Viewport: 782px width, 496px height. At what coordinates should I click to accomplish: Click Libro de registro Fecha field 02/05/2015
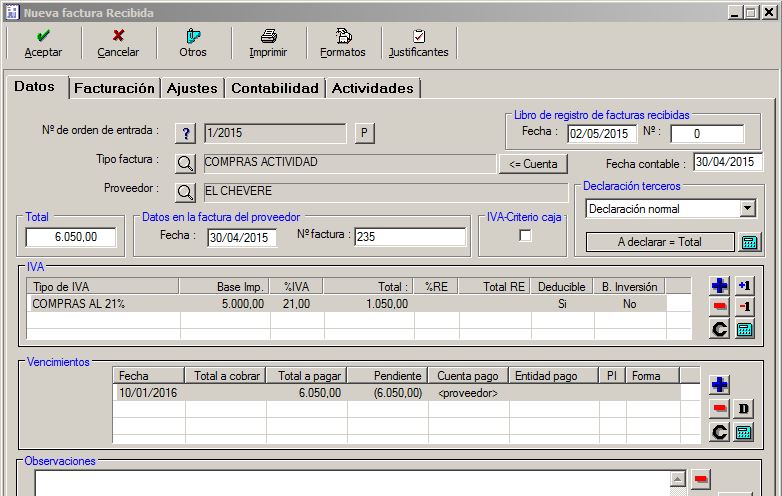602,134
